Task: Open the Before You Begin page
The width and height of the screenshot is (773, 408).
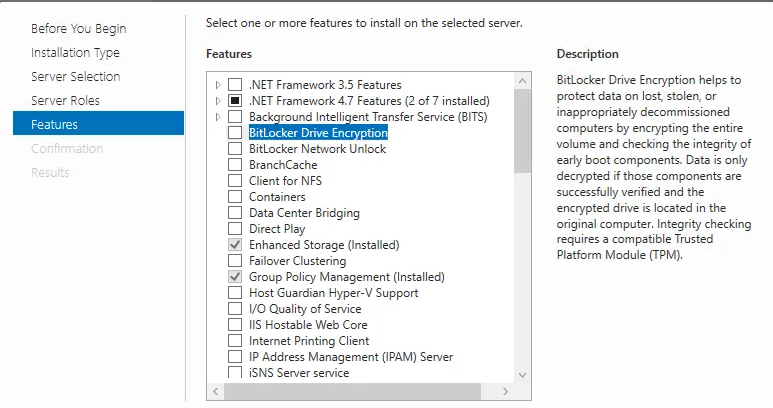Action: (x=78, y=29)
